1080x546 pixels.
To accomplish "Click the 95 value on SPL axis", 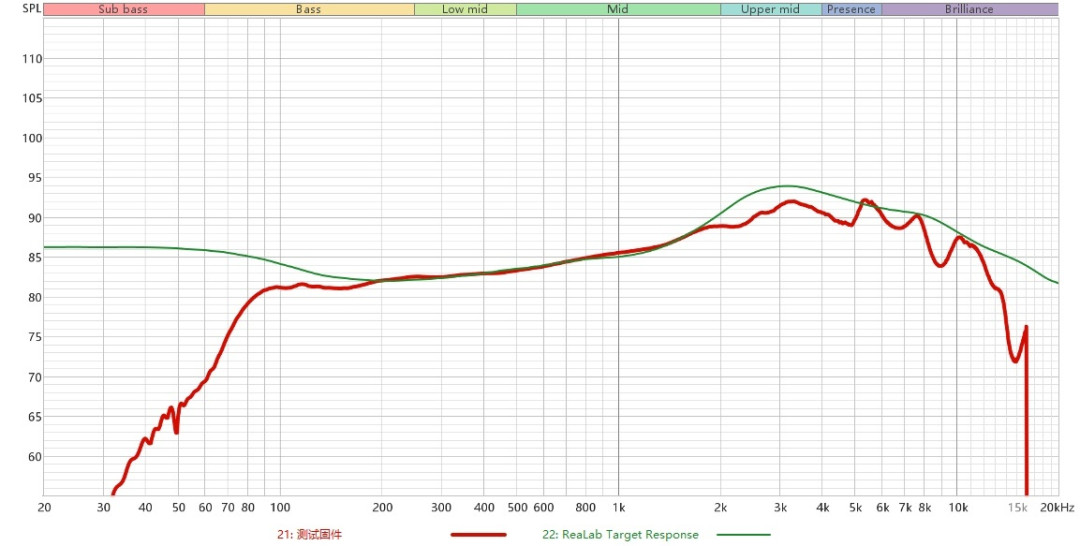I will pos(35,178).
